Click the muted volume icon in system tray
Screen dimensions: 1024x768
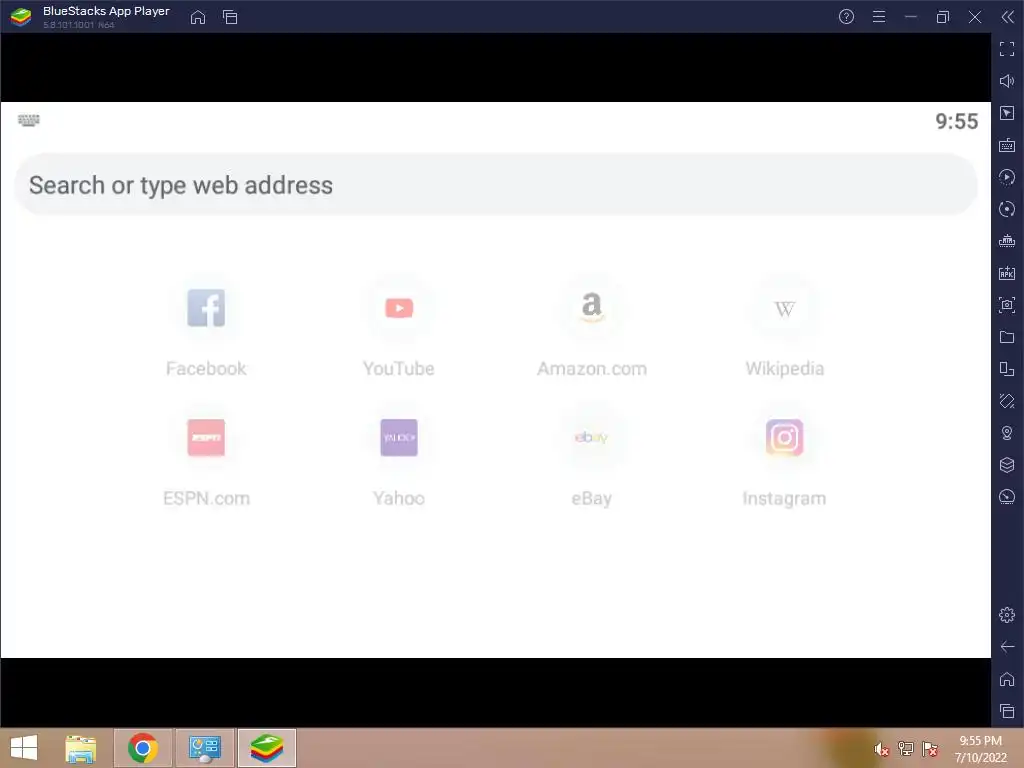pyautogui.click(x=881, y=749)
